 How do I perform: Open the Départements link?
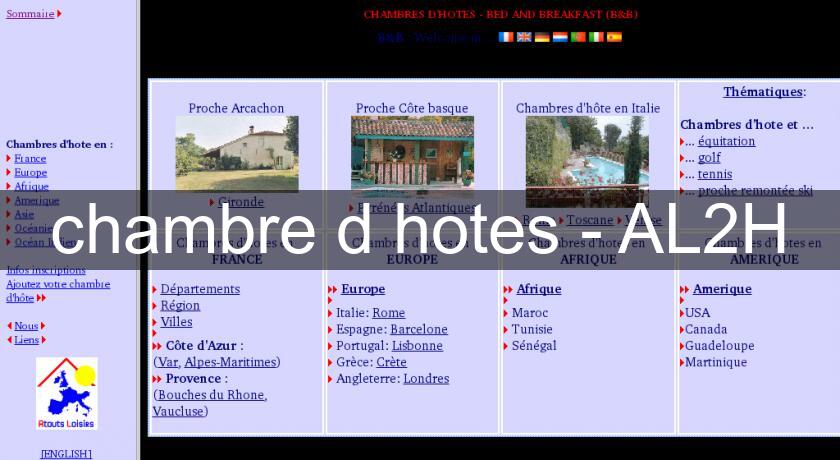coord(200,289)
